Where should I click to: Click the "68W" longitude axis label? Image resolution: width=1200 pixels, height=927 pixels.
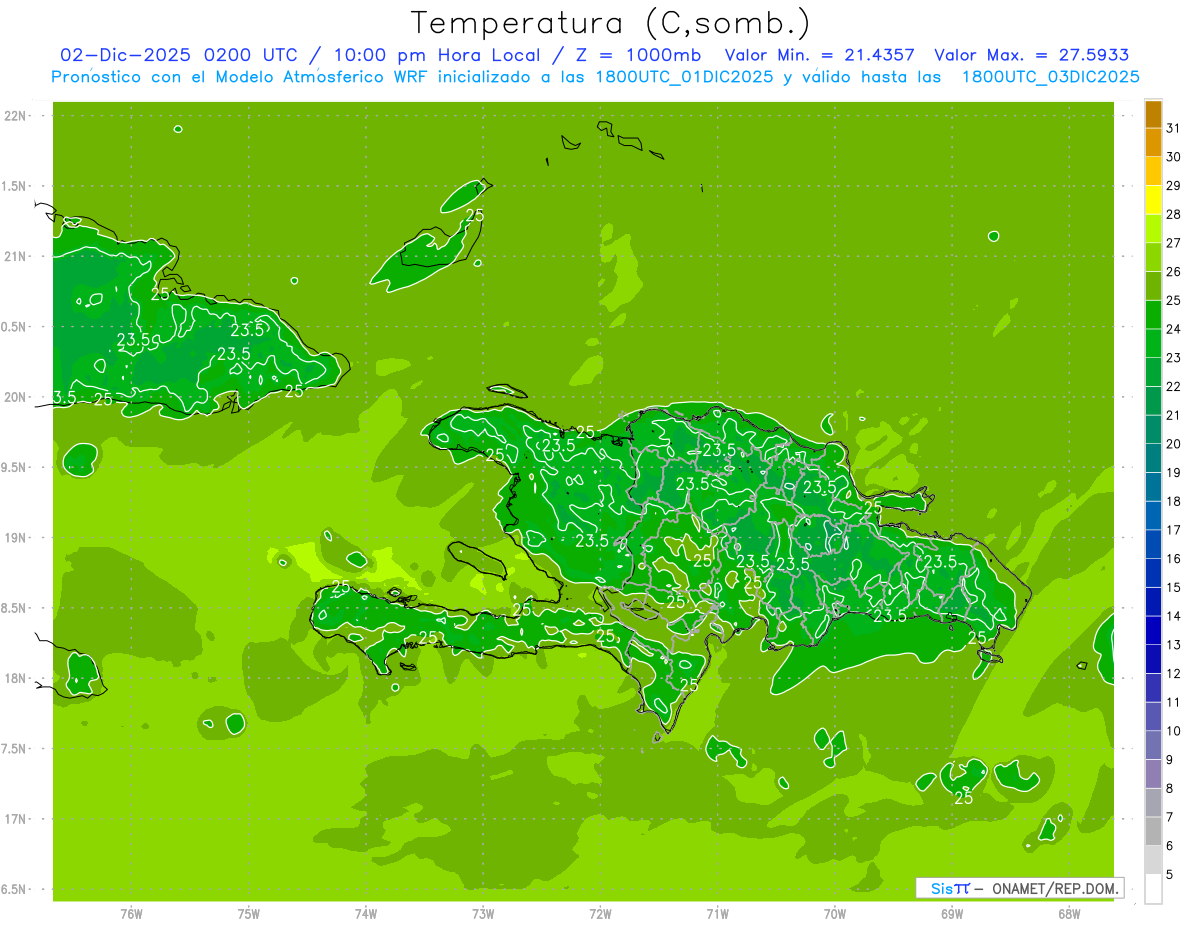pyautogui.click(x=1069, y=914)
